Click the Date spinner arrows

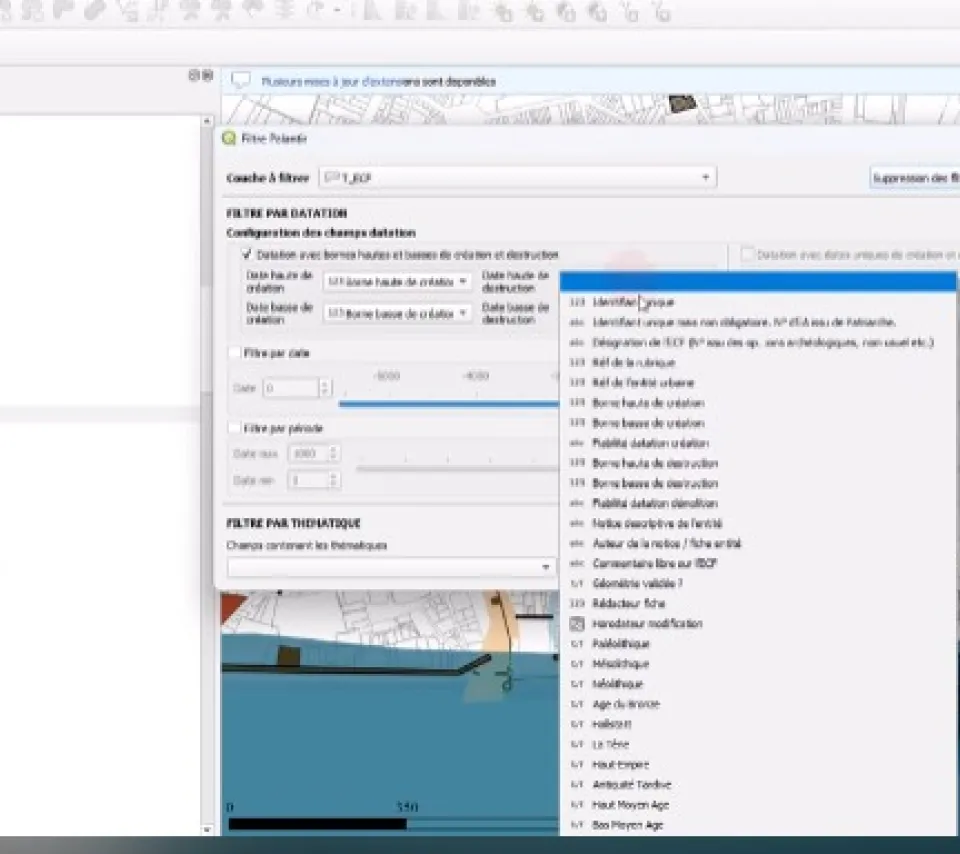tap(325, 388)
